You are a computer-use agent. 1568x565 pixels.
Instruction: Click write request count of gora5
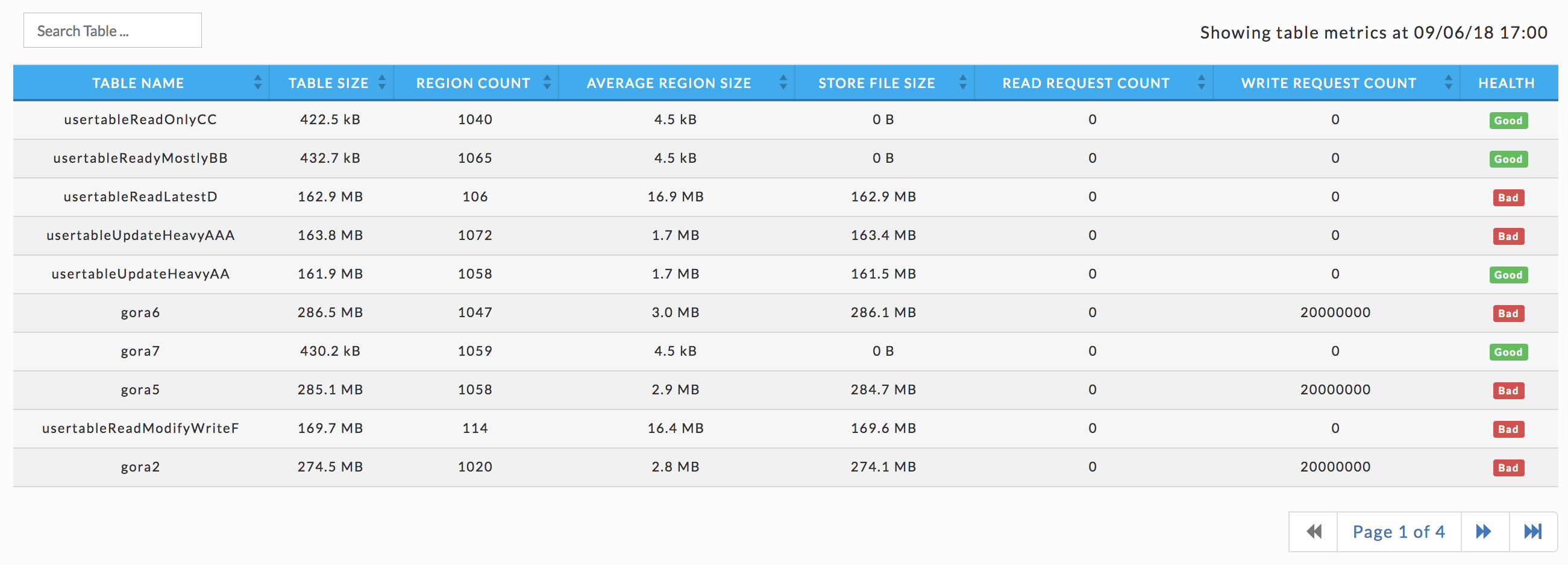pos(1335,389)
